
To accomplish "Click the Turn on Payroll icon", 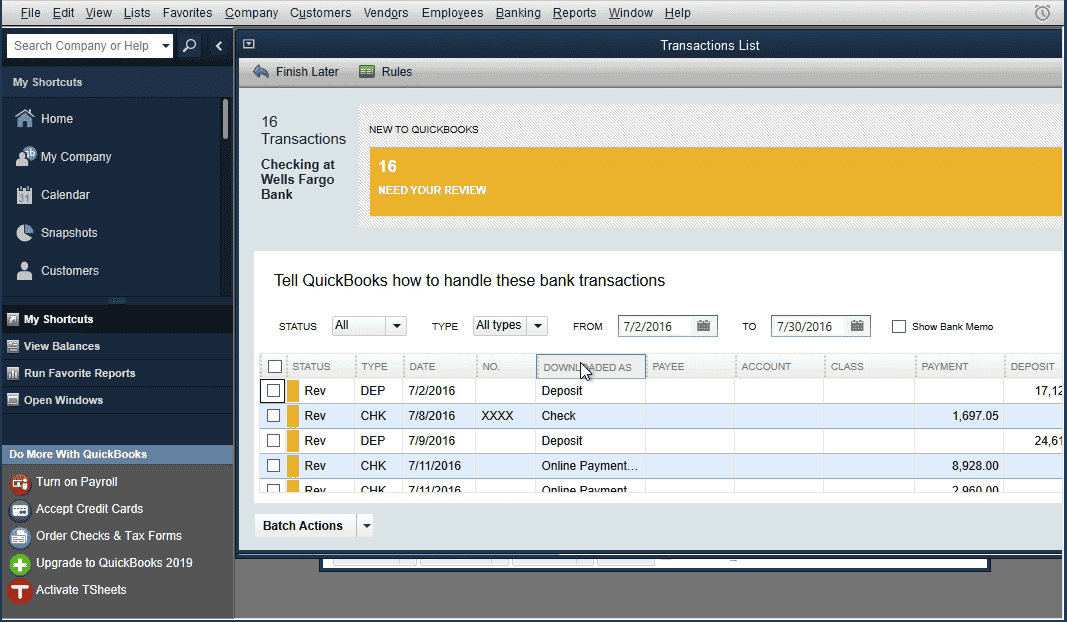I will coord(20,482).
